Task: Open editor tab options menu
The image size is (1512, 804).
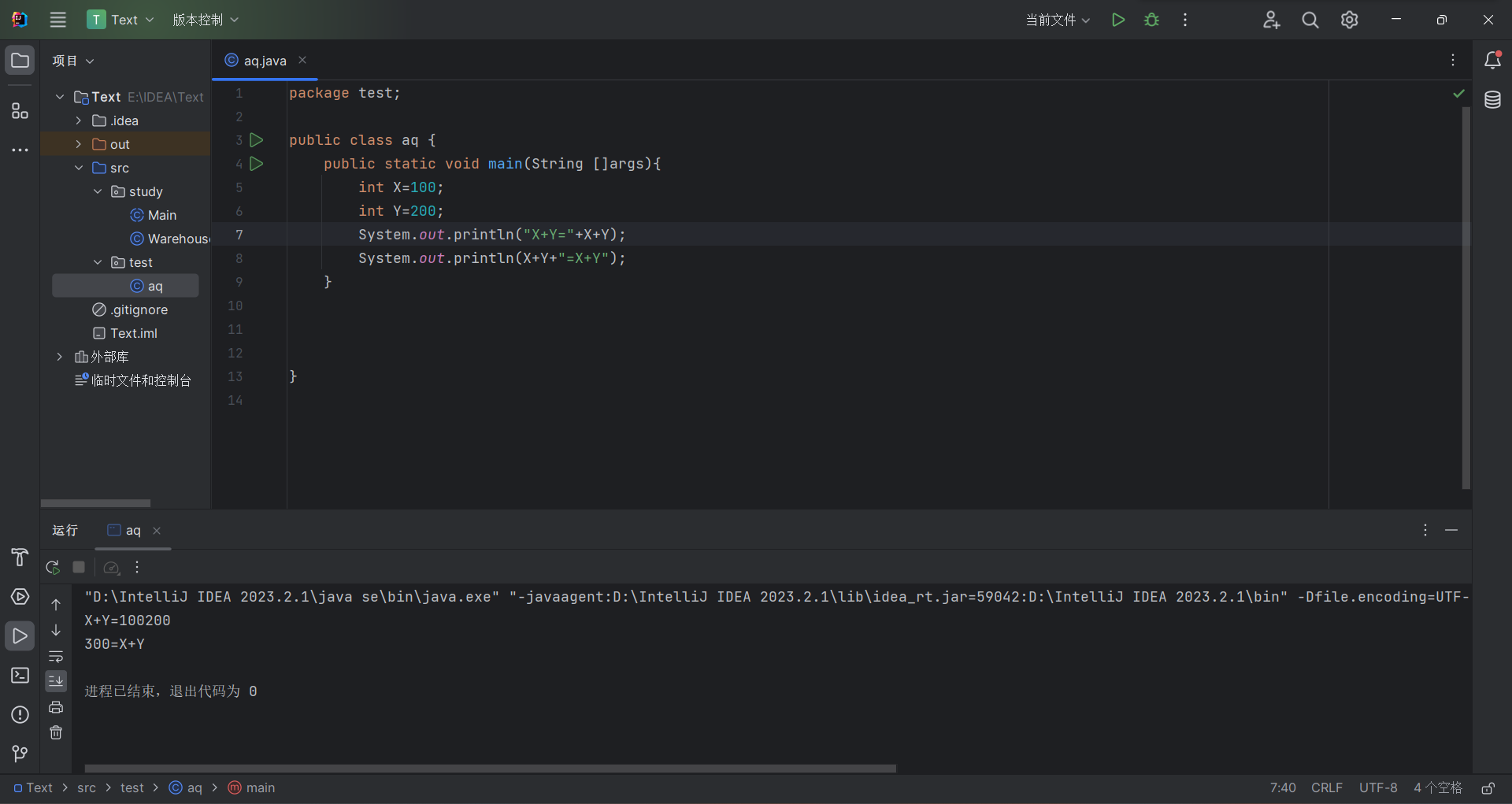Action: [x=1453, y=60]
